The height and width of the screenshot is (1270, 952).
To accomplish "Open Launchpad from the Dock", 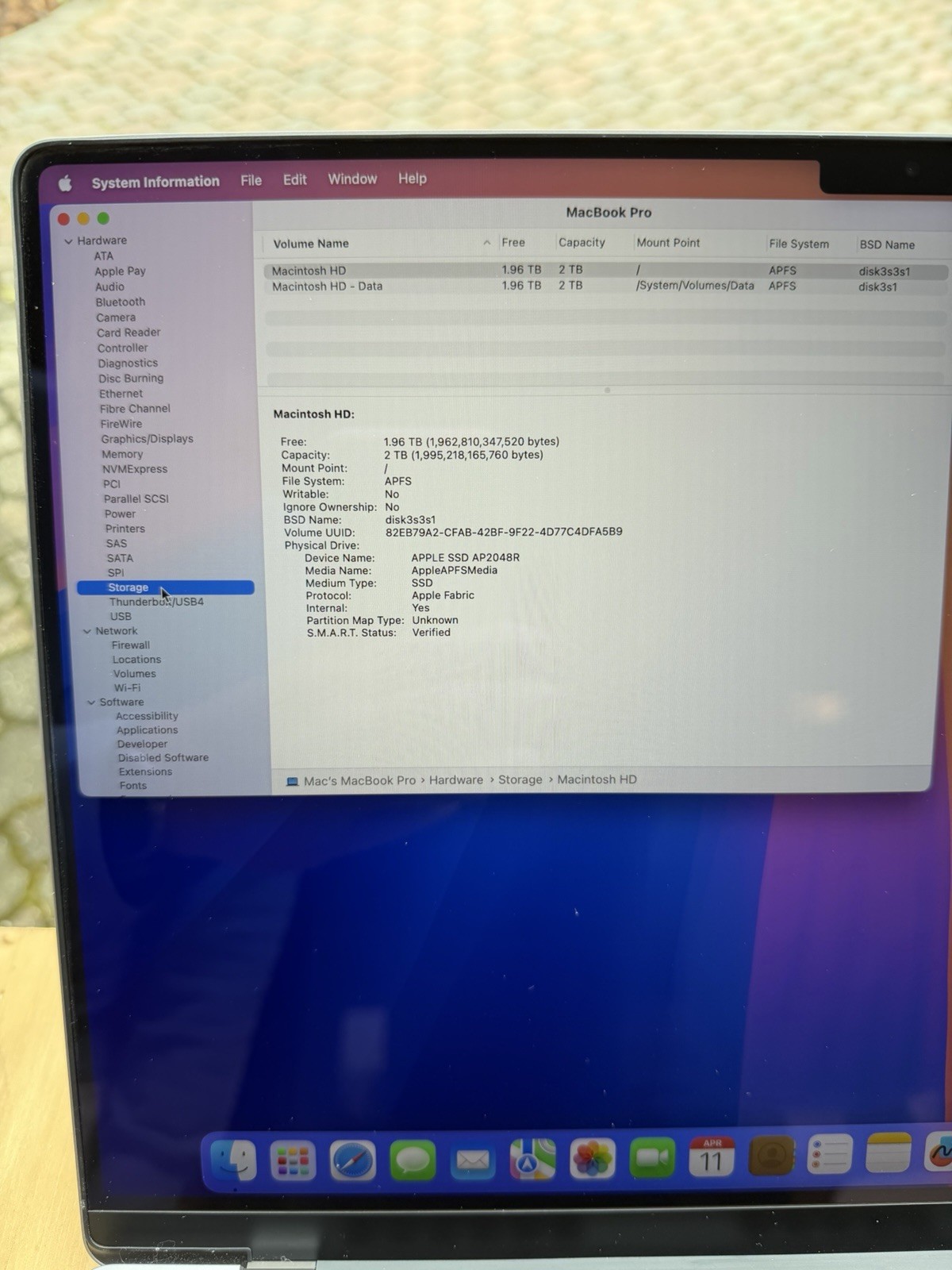I will pos(294,1161).
